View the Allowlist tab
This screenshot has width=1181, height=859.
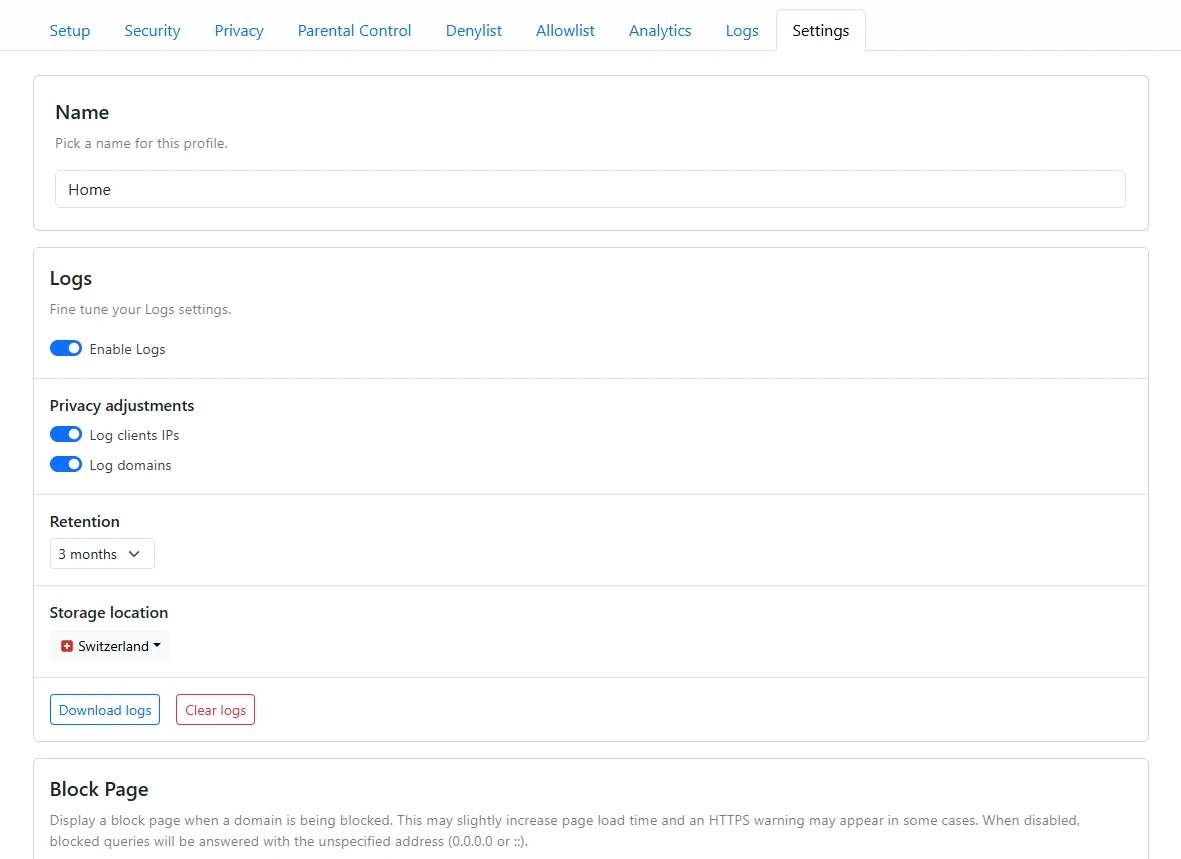tap(565, 31)
